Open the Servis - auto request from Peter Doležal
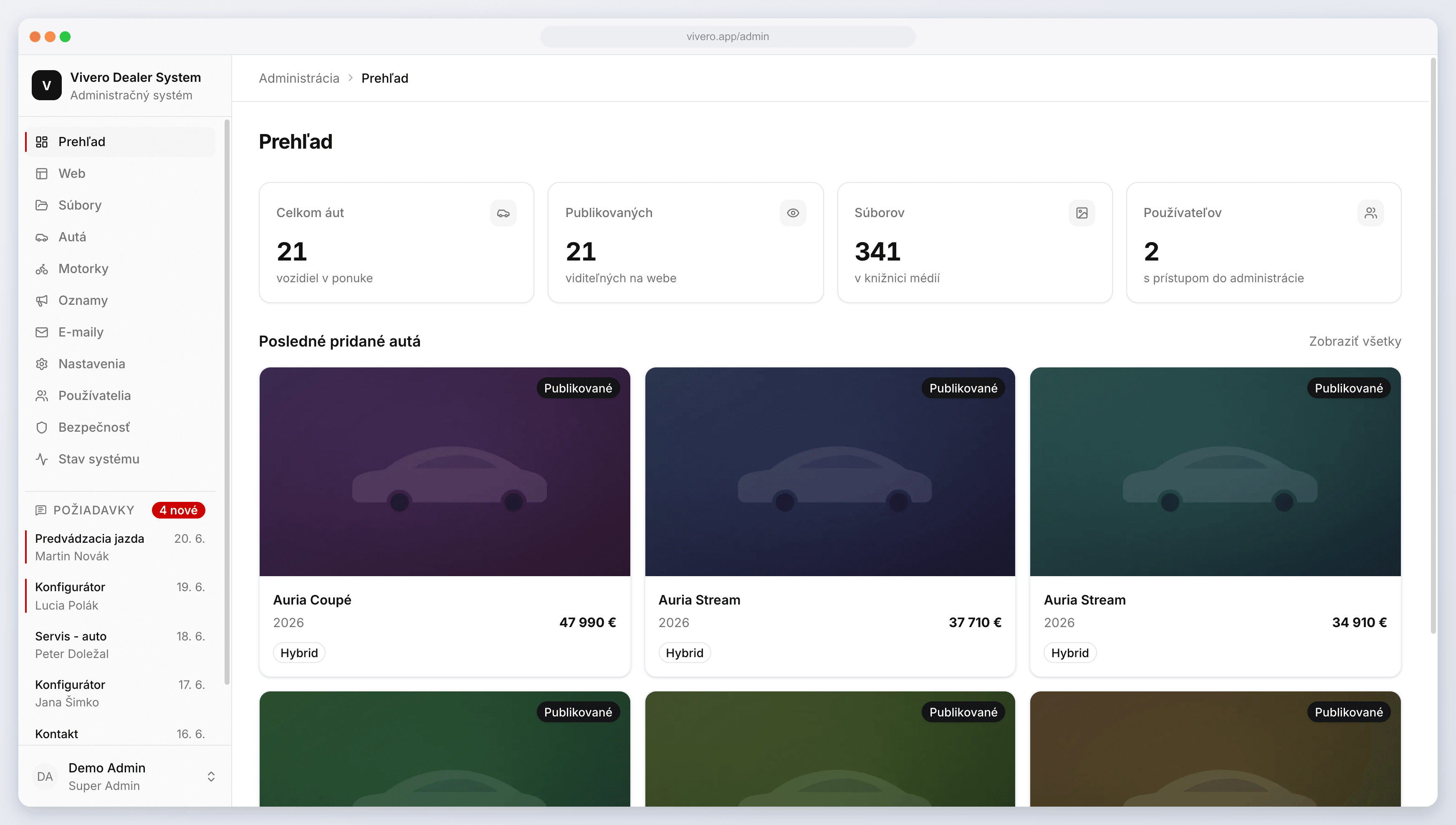1456x825 pixels. (x=120, y=644)
